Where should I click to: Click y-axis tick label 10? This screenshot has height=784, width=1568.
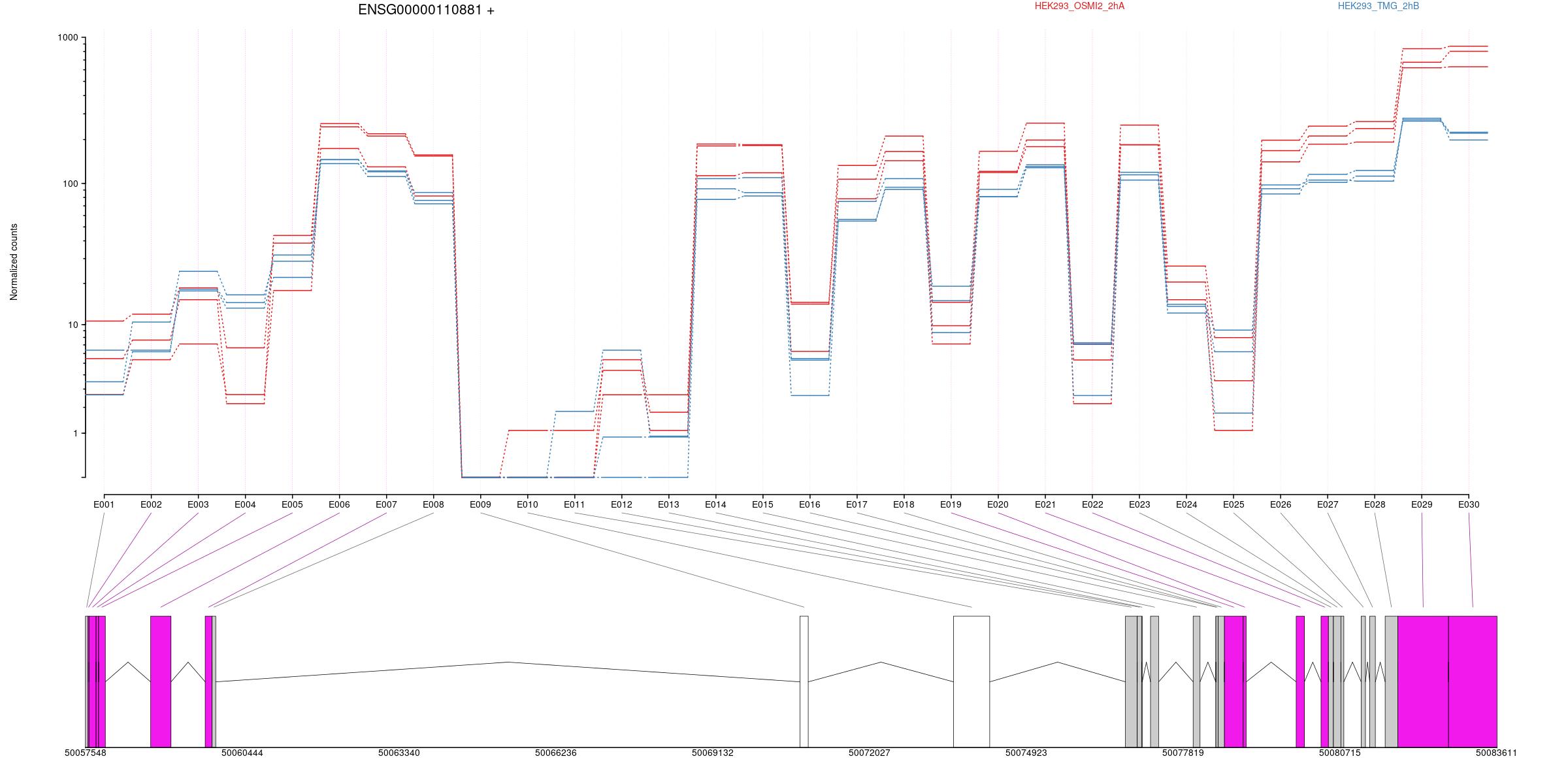(x=73, y=325)
